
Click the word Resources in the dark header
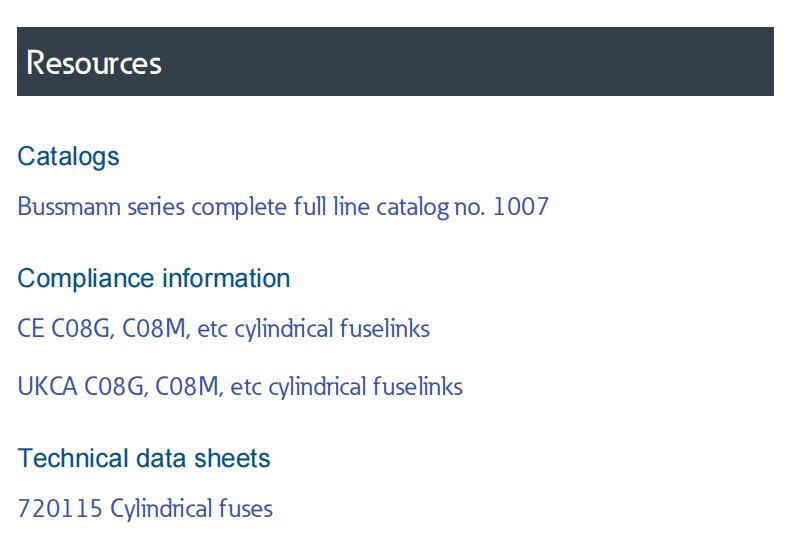click(94, 62)
